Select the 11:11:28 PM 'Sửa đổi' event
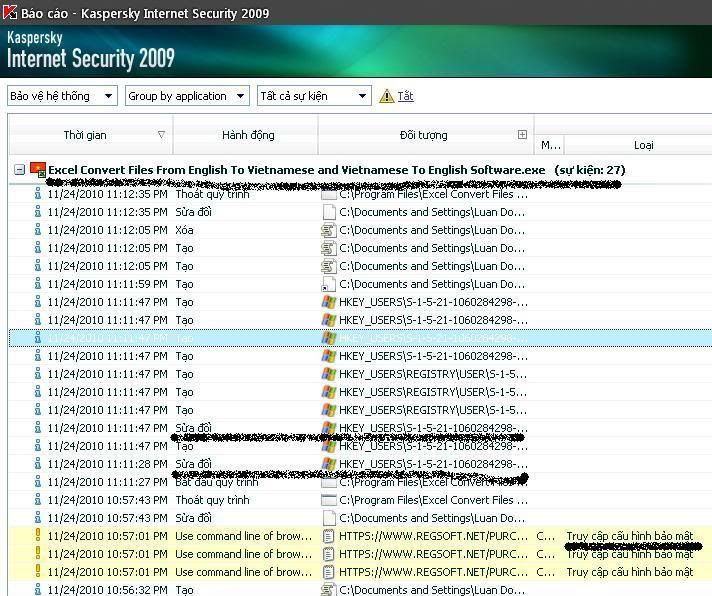 (x=360, y=464)
